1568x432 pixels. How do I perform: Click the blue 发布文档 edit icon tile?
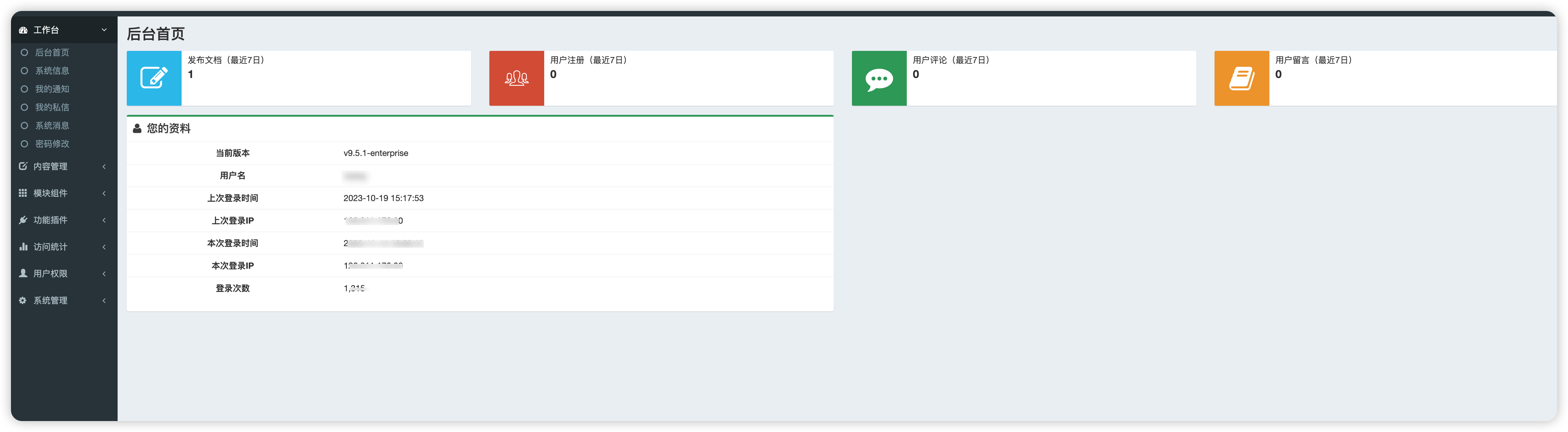154,78
